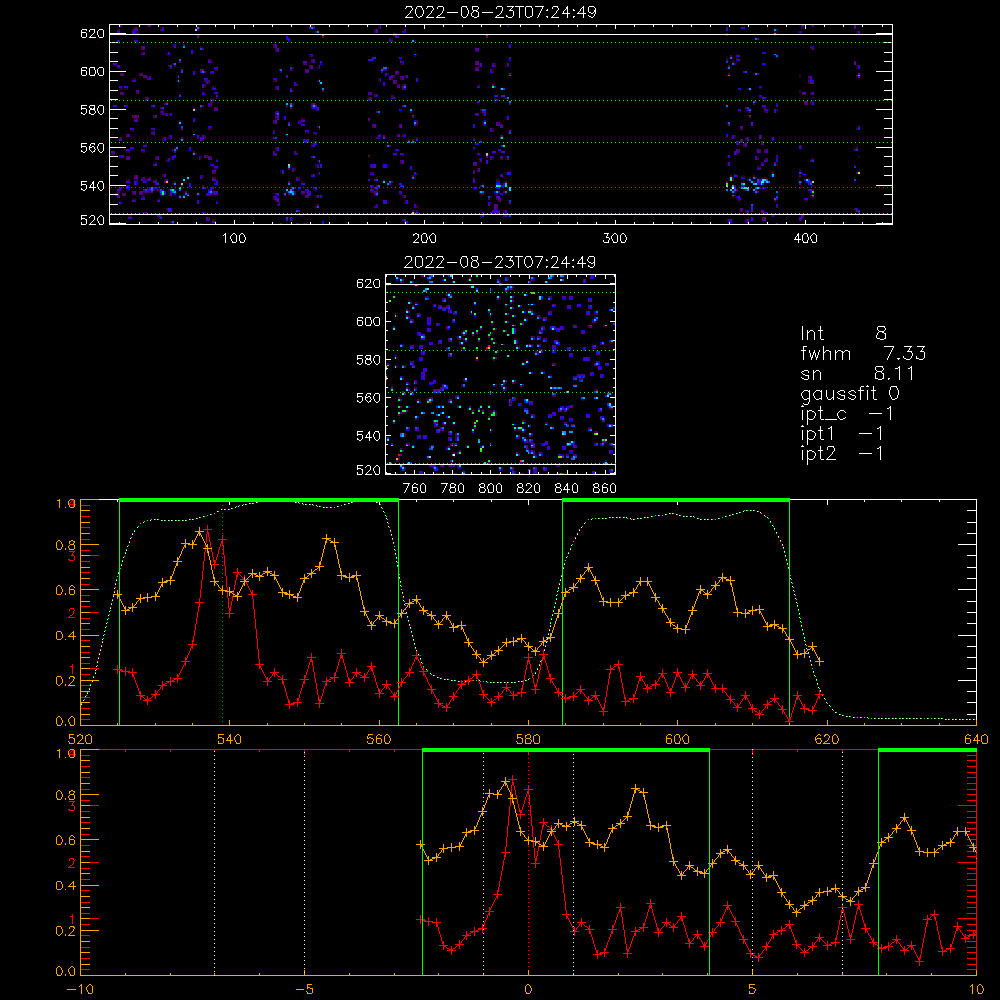Click y-axis label 600 on top image
Image resolution: width=1000 pixels, height=1000 pixels.
(x=92, y=71)
